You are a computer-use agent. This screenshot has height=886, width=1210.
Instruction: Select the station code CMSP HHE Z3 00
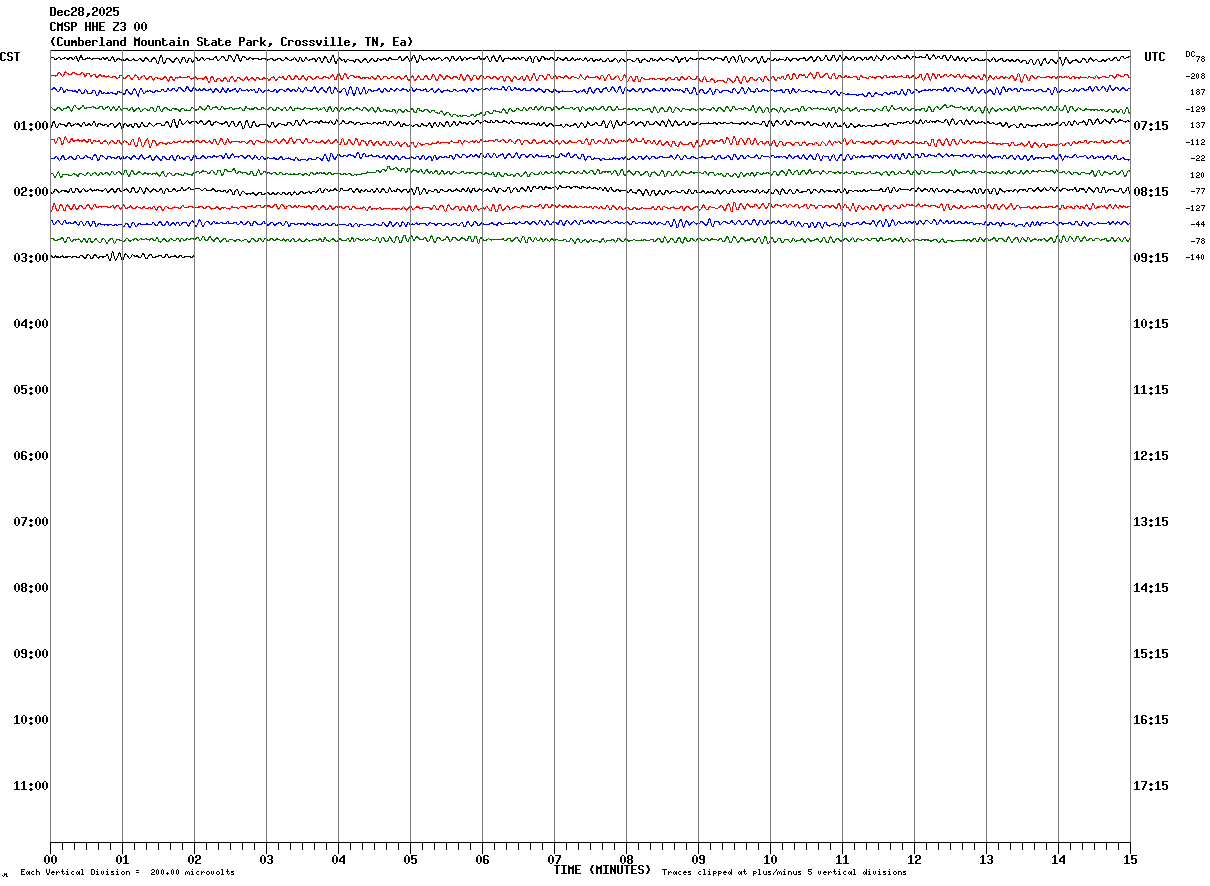pos(98,27)
